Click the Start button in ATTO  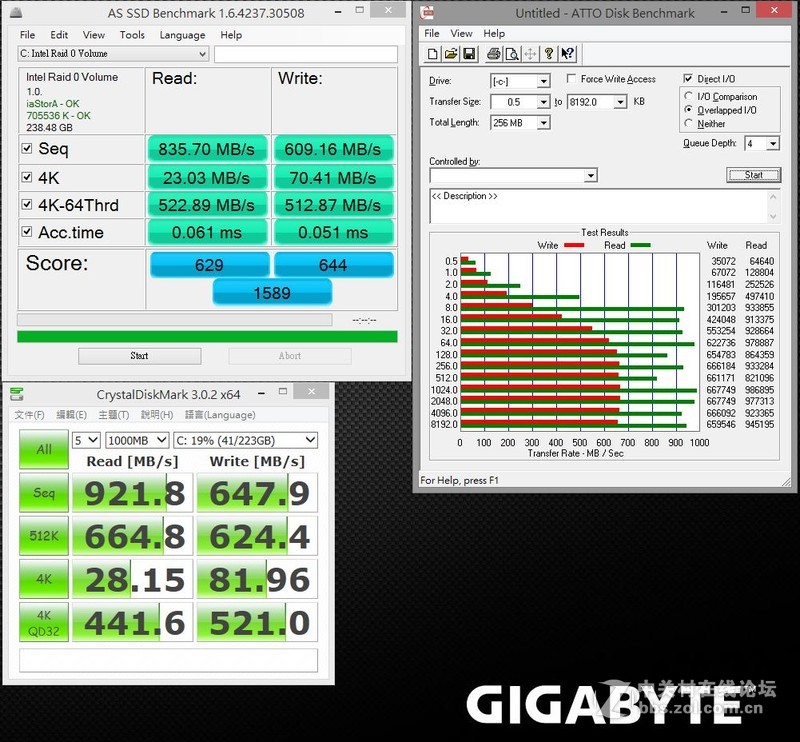(x=753, y=175)
